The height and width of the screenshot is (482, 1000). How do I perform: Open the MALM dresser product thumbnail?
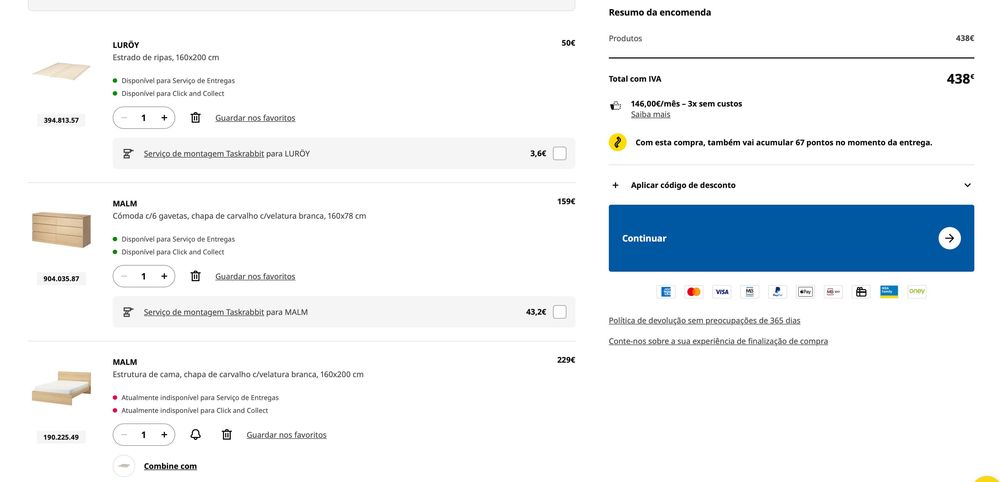coord(61,229)
